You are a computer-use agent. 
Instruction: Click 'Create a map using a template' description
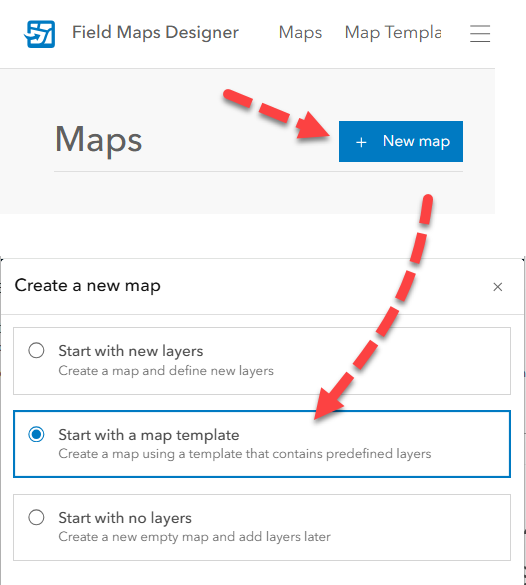(245, 454)
